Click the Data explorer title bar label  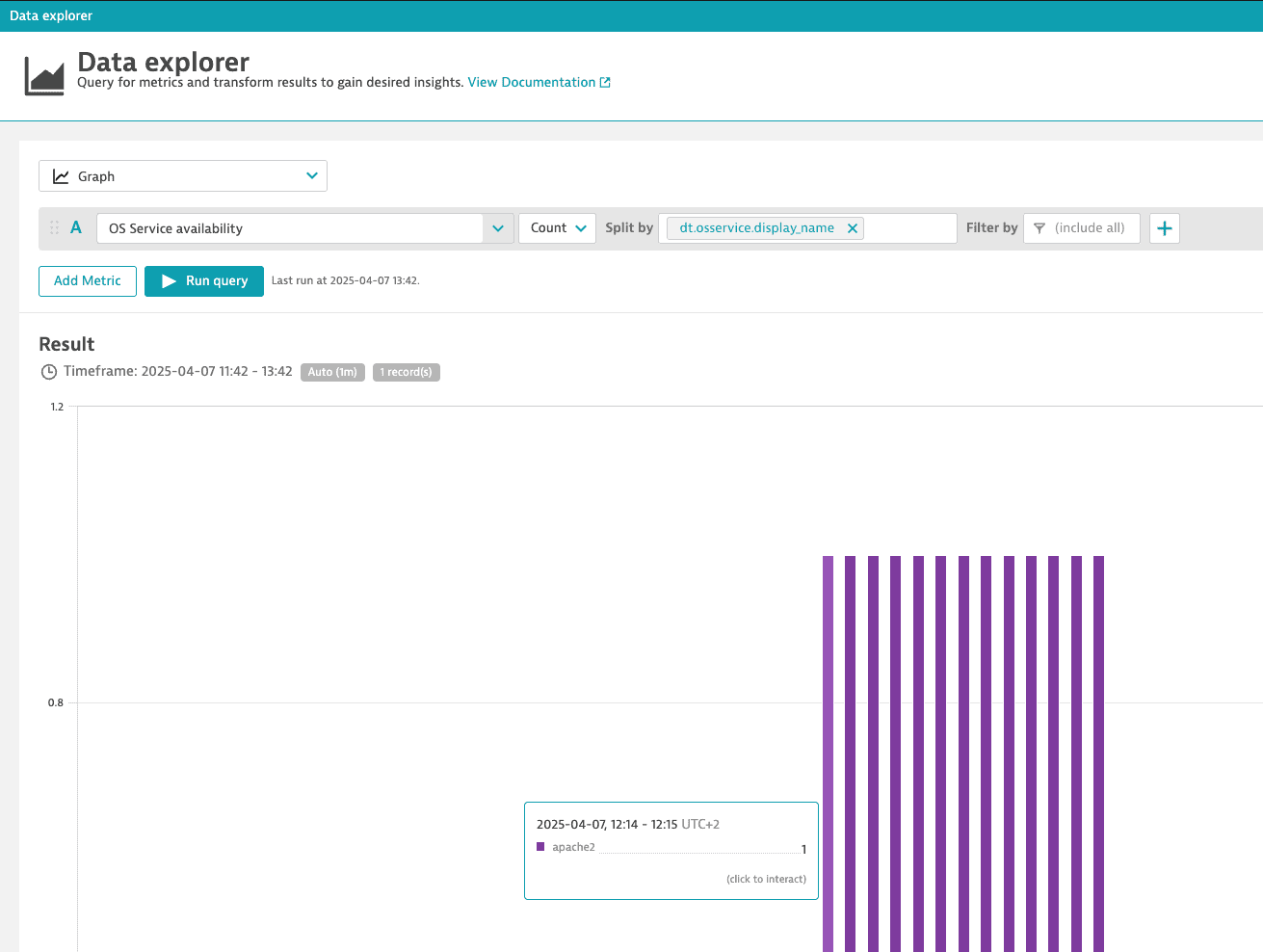pyautogui.click(x=50, y=15)
